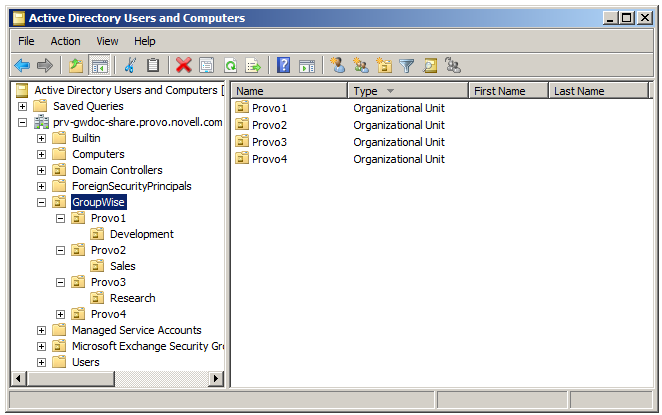Viewport: 662px width, 415px height.
Task: Select Provo1 in the right list pane
Action: click(x=269, y=108)
